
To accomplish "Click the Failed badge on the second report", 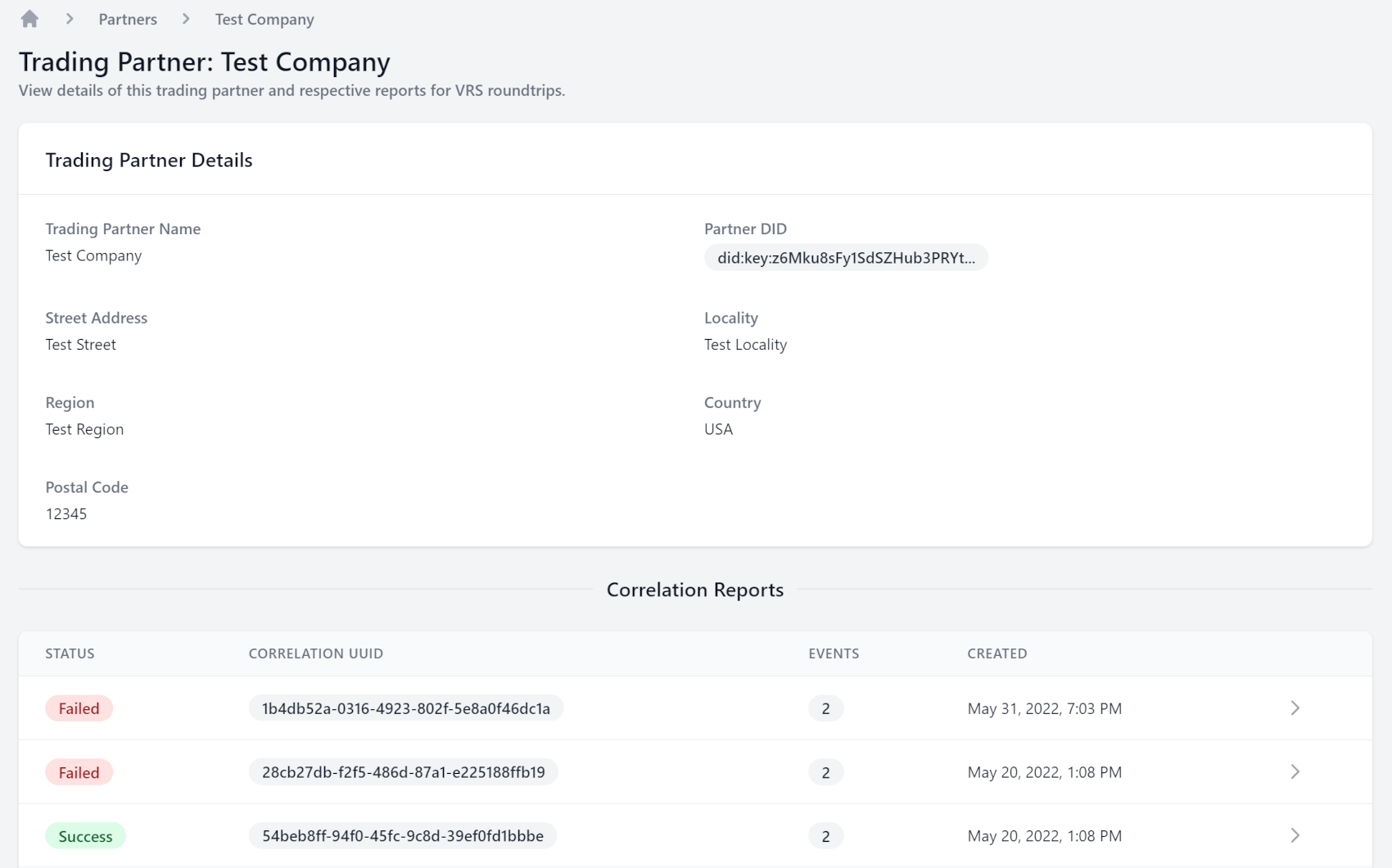I will 79,771.
